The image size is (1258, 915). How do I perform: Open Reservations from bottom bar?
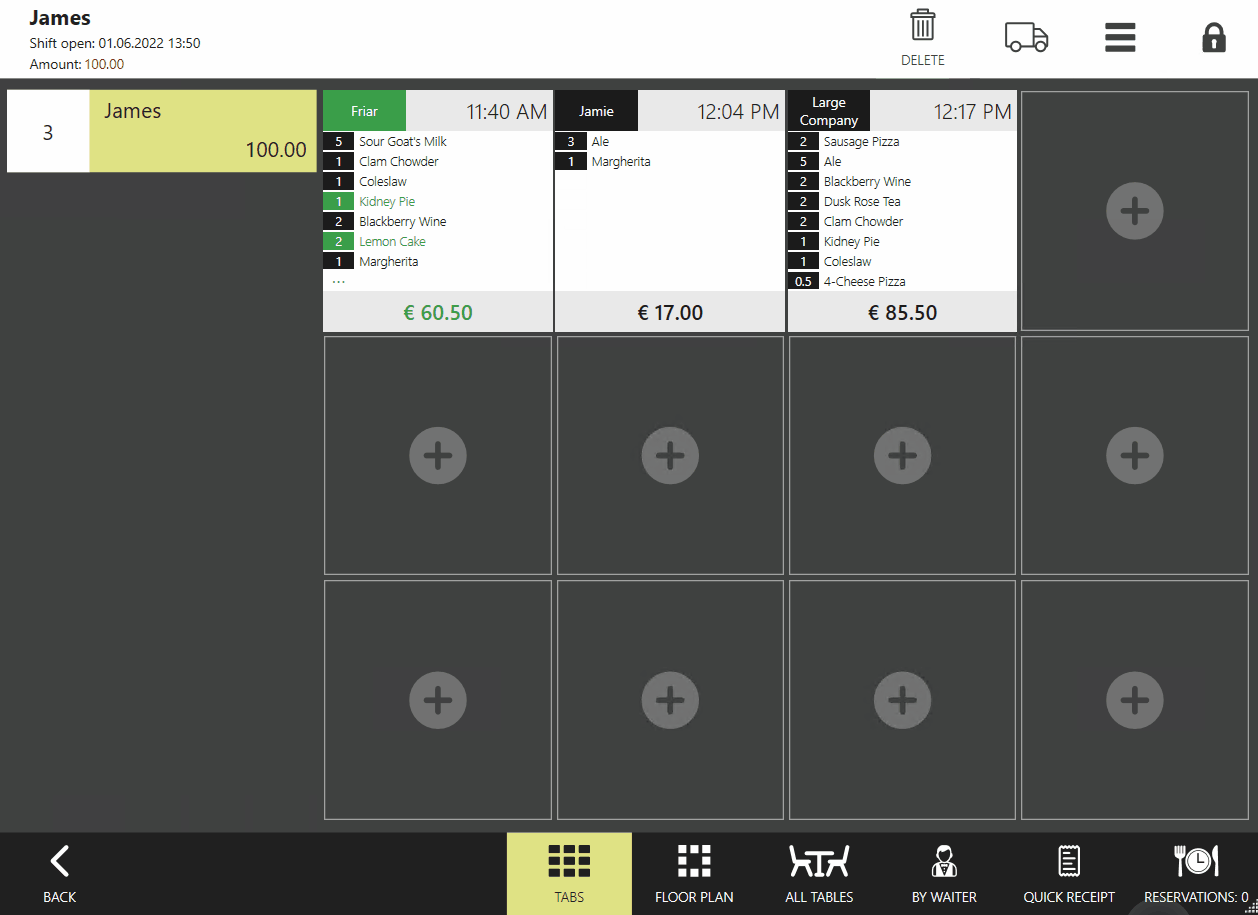point(1196,873)
